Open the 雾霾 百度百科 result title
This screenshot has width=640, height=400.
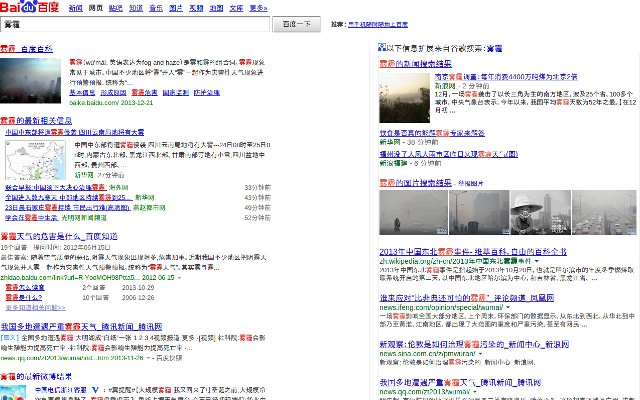tap(27, 49)
